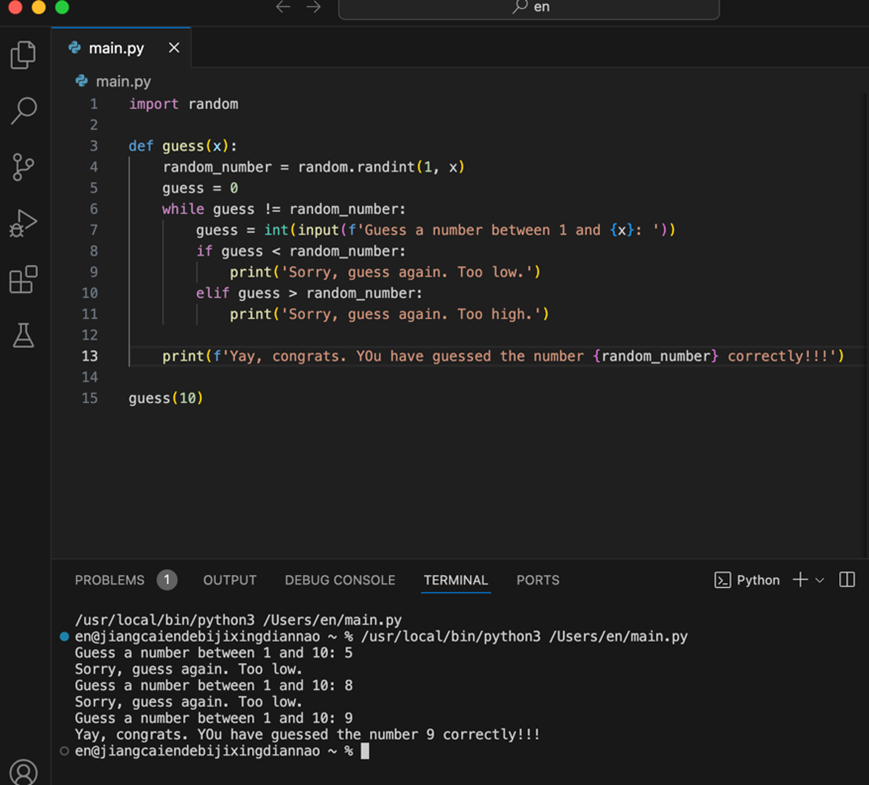Screen dimensions: 869x785
Task: Go back with the left arrow
Action: (283, 7)
